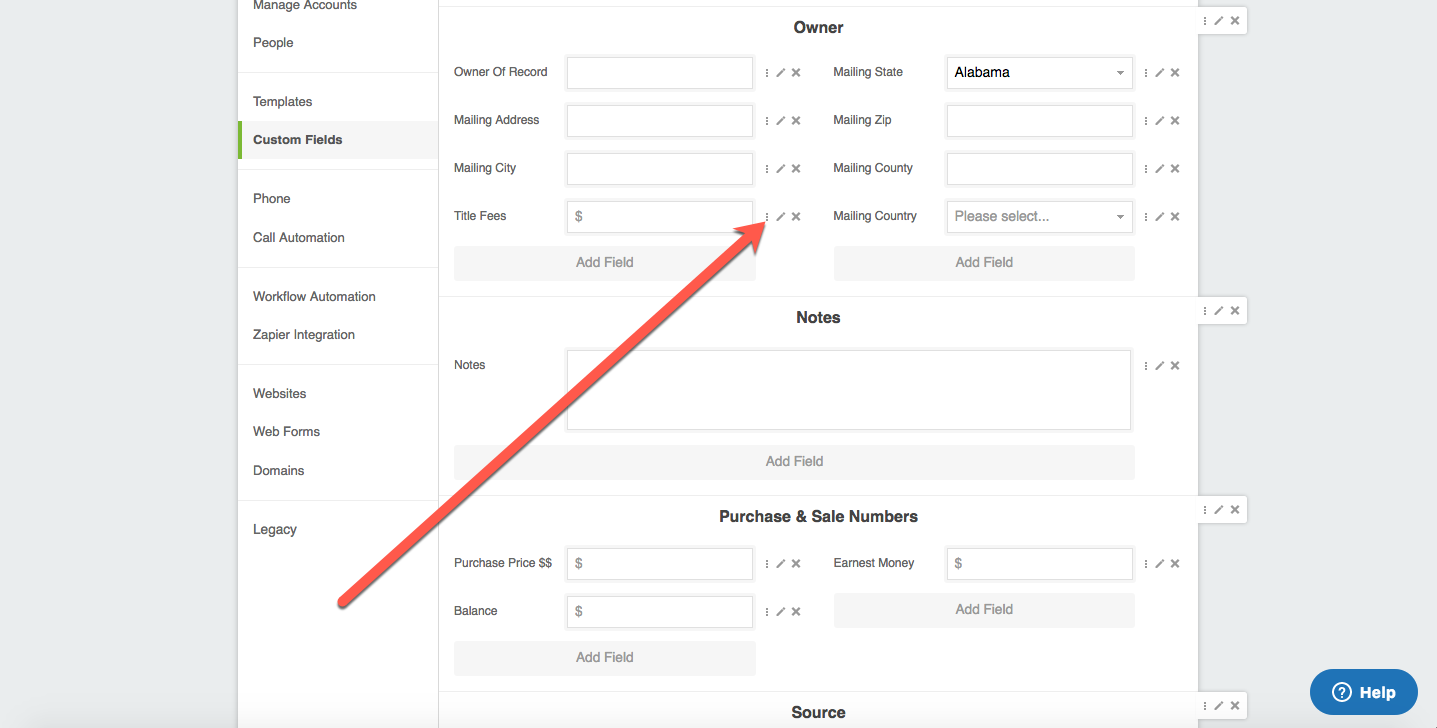Edit the Owner section with pencil icon

[x=1219, y=21]
